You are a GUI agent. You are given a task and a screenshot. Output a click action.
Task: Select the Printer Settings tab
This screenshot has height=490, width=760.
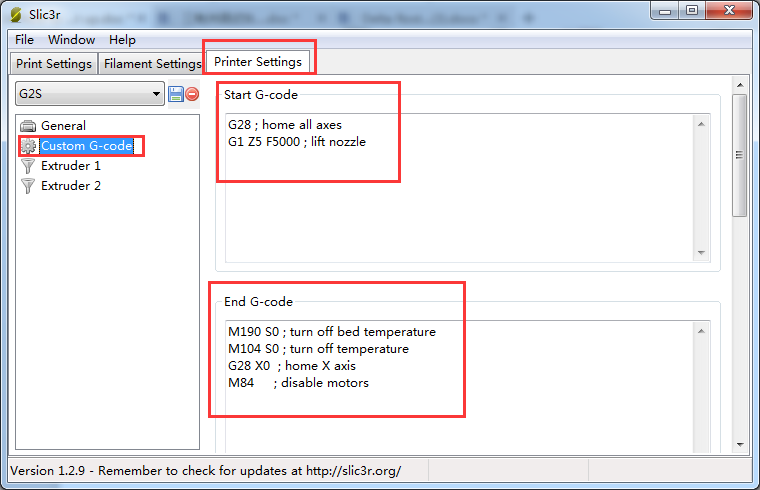(x=258, y=62)
